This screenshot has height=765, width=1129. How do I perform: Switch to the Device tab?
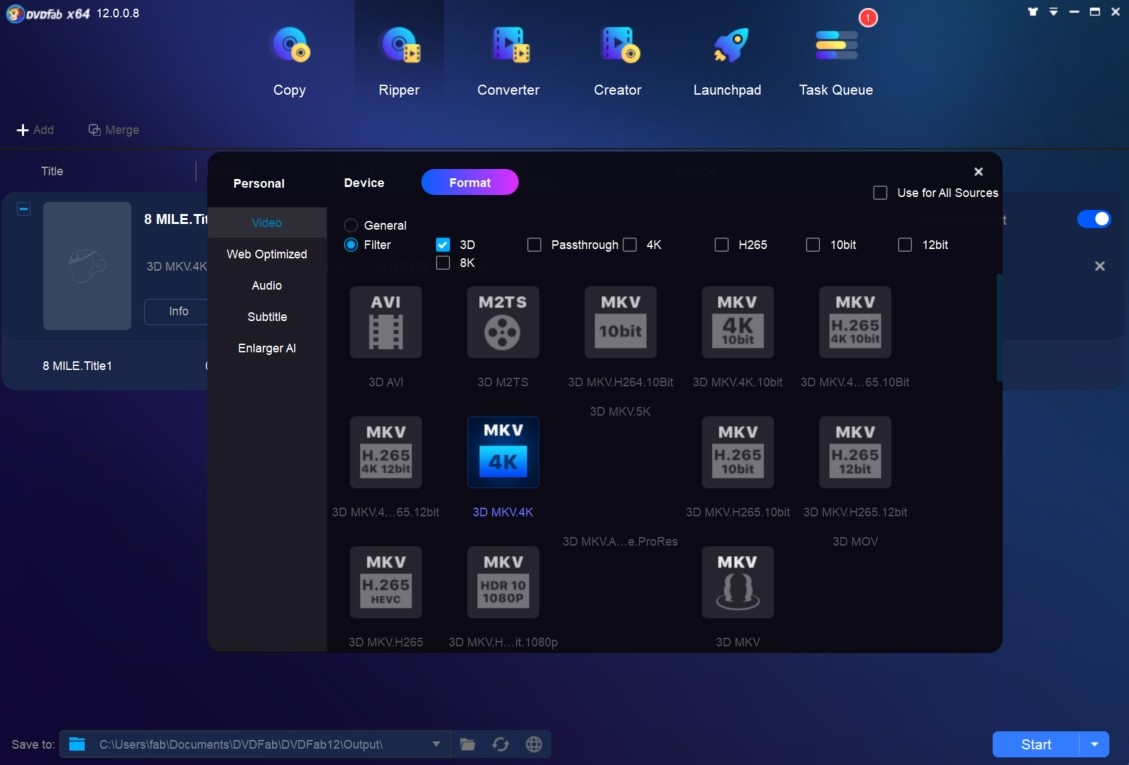pos(364,183)
